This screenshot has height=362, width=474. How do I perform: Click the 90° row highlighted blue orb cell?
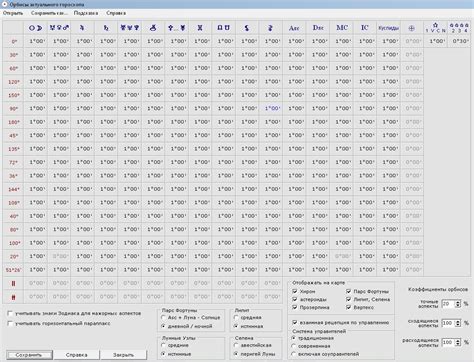click(272, 108)
